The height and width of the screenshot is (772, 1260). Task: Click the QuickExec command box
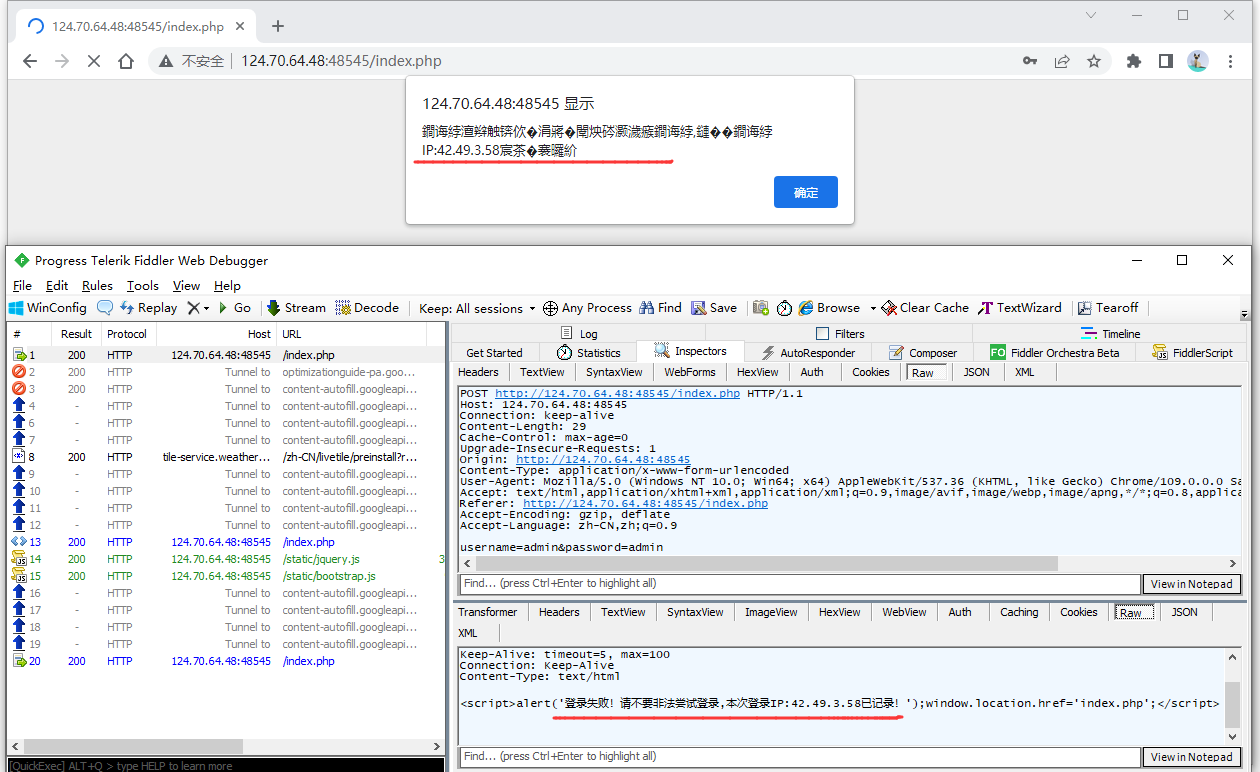pos(225,765)
